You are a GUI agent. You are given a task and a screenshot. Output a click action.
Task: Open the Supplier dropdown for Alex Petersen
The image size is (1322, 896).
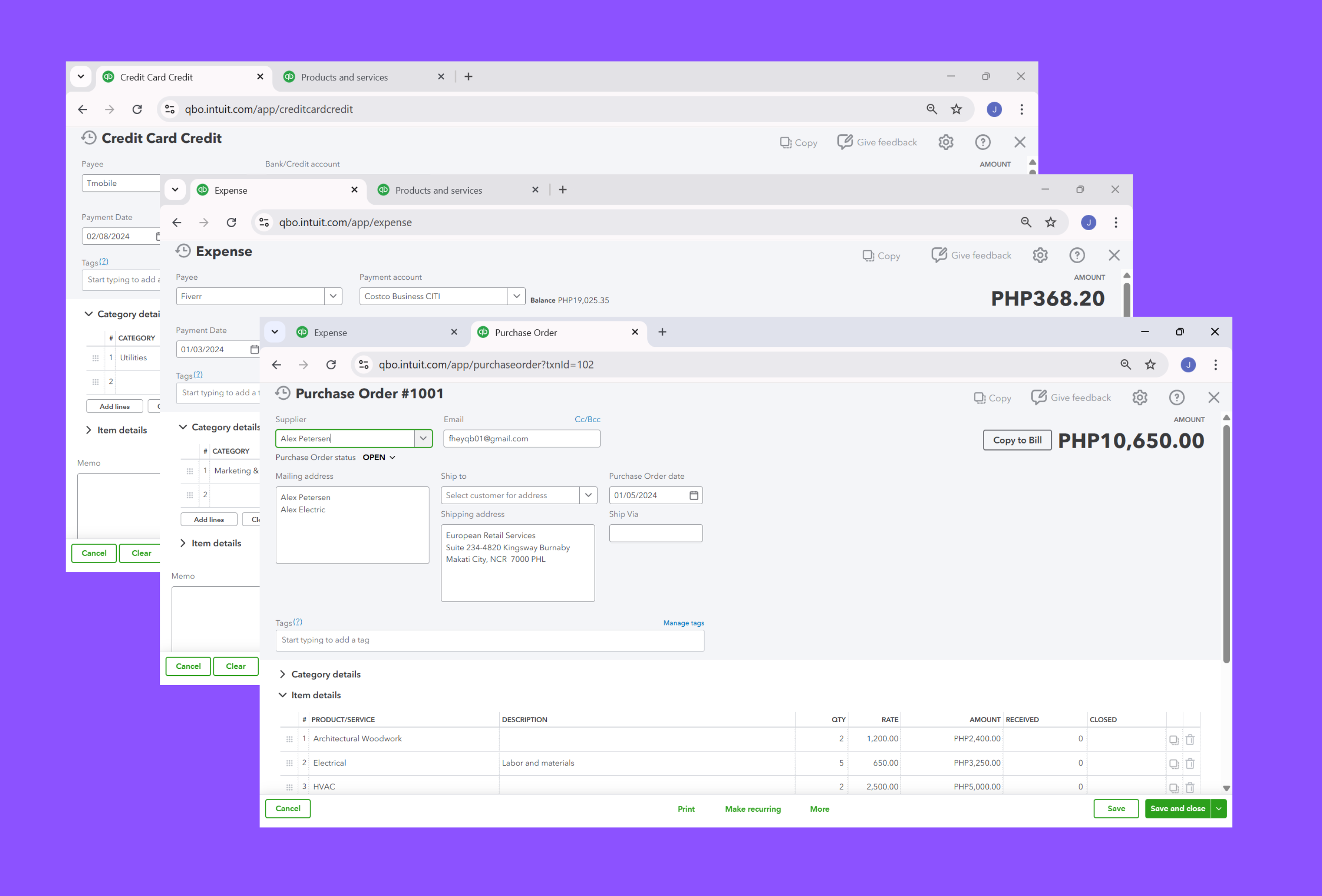point(423,439)
